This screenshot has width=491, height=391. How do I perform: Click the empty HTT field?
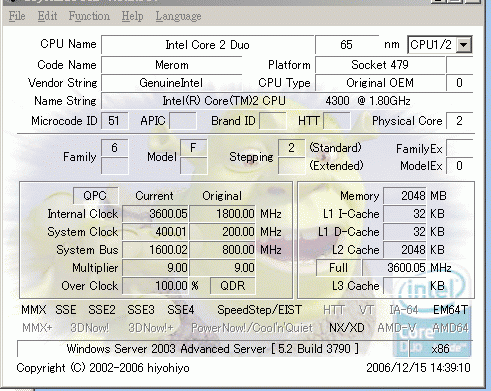(337, 121)
